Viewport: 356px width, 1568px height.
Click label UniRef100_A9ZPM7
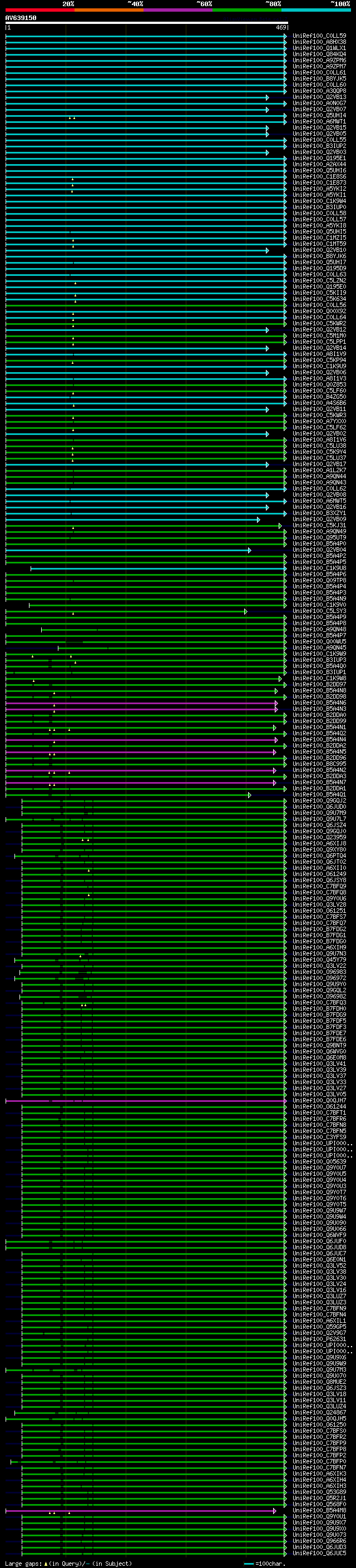(319, 66)
